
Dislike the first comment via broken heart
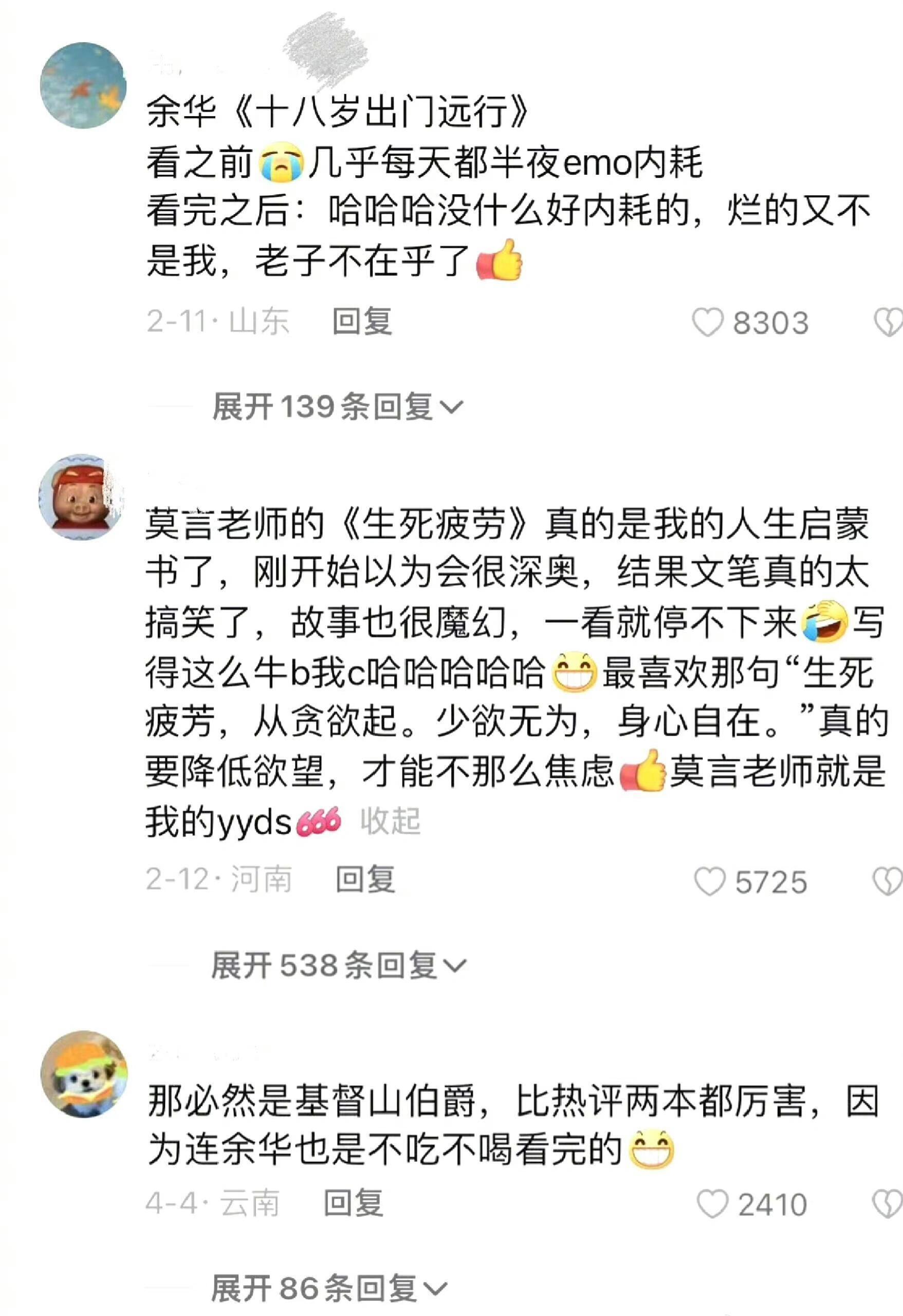889,322
